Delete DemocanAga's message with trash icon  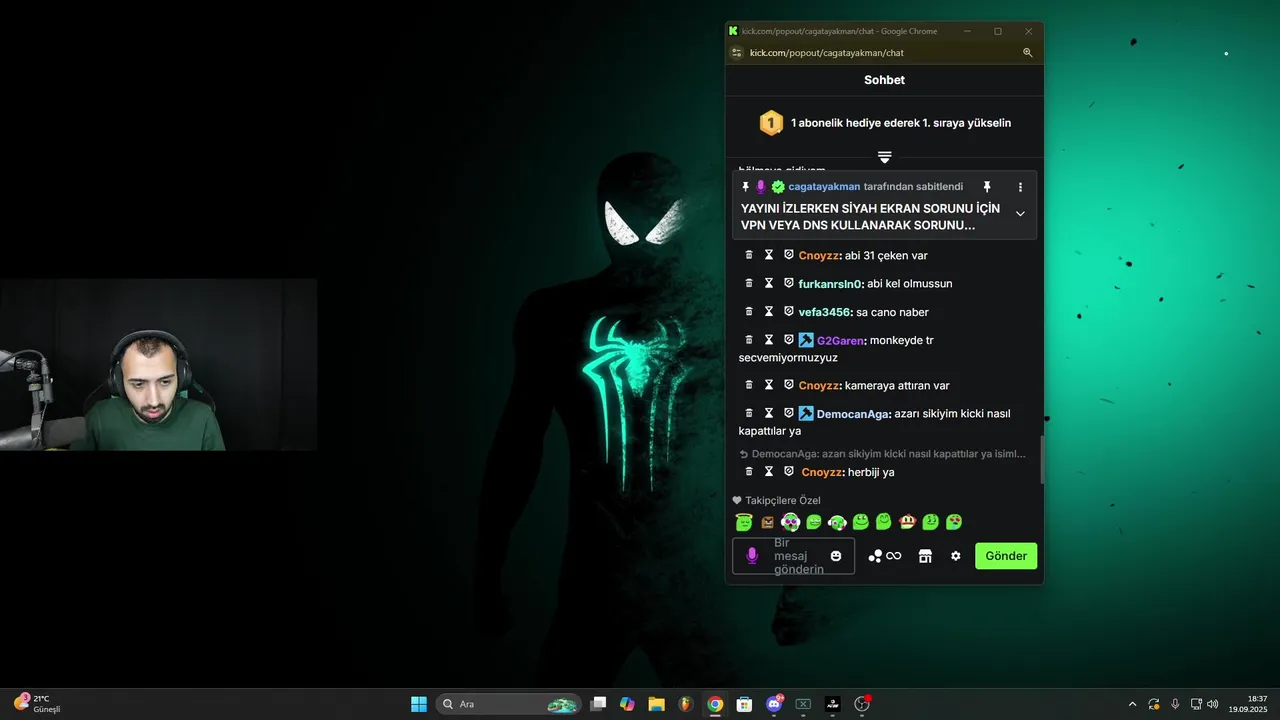(x=749, y=413)
